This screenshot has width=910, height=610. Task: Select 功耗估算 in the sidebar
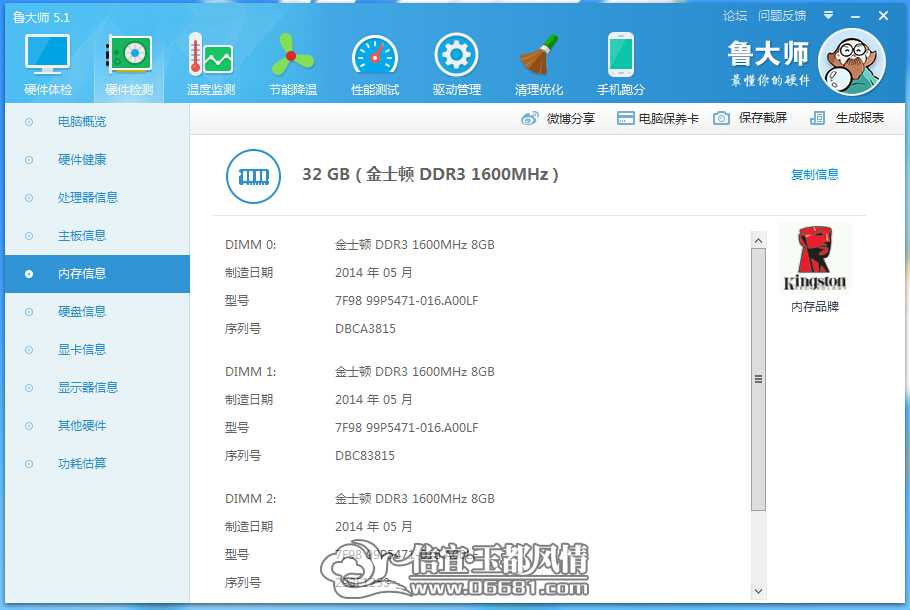[98, 464]
